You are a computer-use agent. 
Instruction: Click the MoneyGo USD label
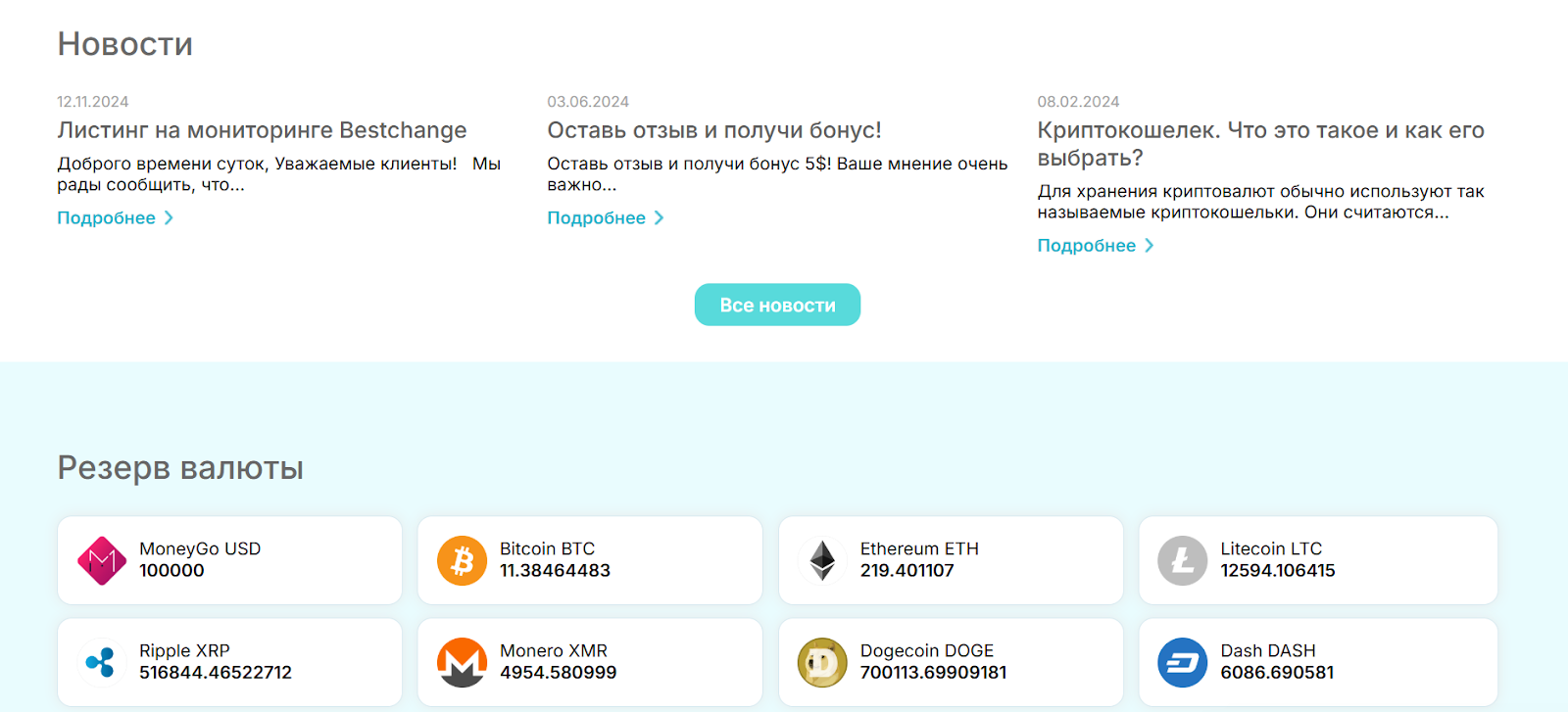200,548
